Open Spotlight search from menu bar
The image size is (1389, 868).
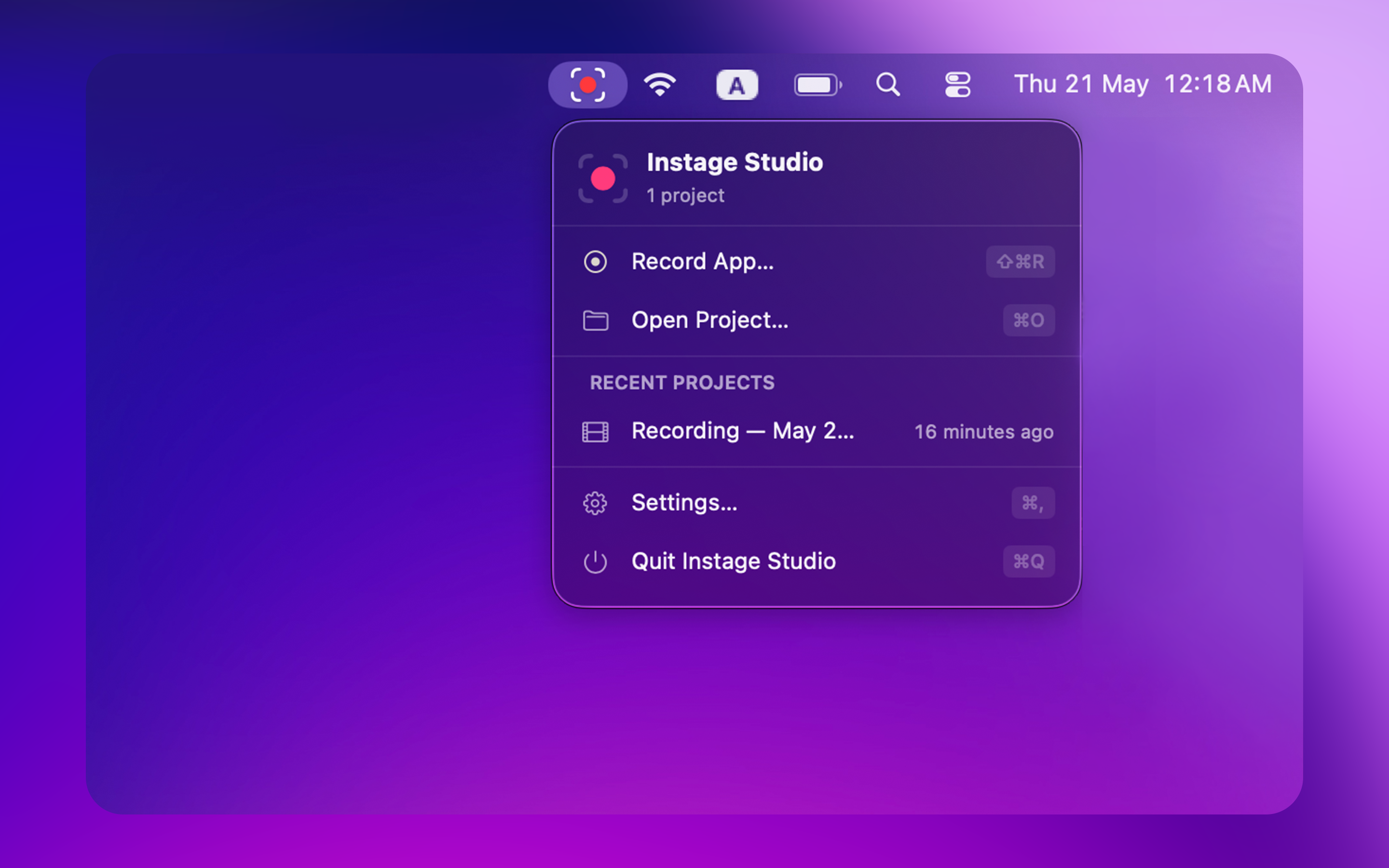(888, 84)
